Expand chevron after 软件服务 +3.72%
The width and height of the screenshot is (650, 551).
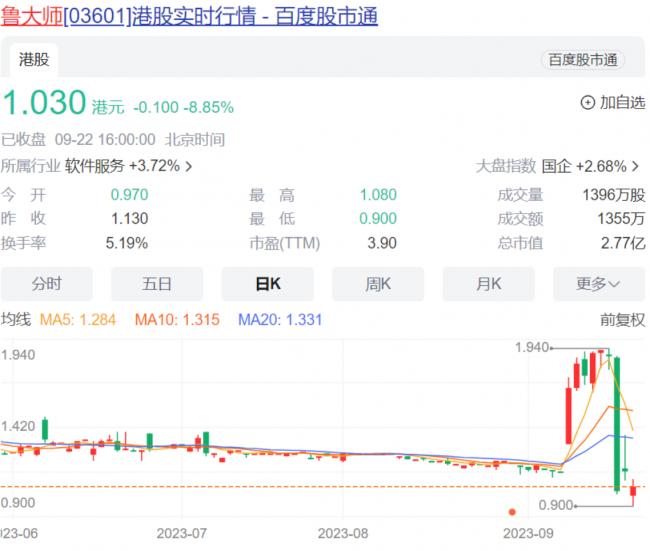189,167
